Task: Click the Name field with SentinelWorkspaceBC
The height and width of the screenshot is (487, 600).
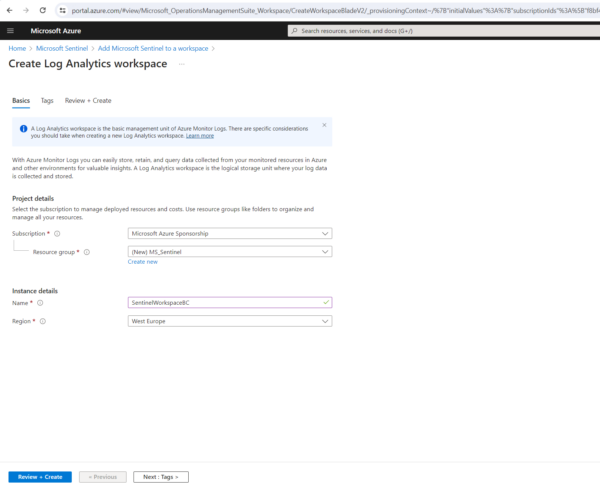Action: point(230,303)
